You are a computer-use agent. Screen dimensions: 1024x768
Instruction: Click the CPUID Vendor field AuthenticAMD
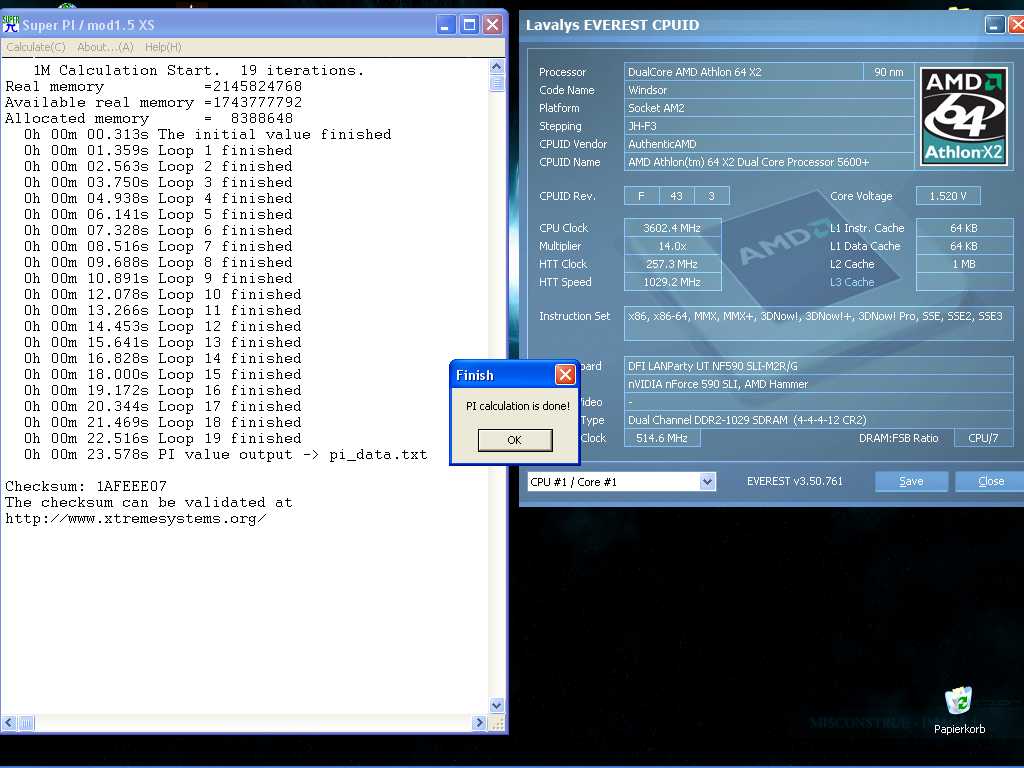coord(769,144)
